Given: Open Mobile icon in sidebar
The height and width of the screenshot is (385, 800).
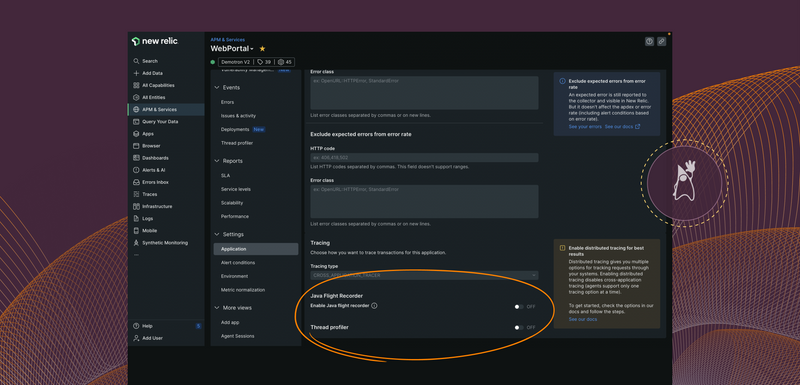Looking at the screenshot, I should [x=136, y=230].
